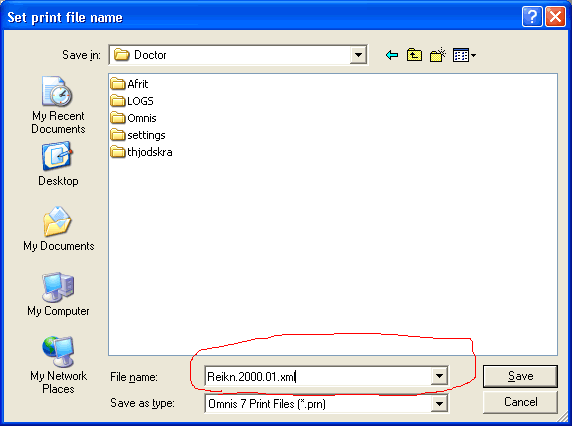Screen dimensions: 572x426
Task: Expand the File name history dropdown
Action: click(439, 376)
